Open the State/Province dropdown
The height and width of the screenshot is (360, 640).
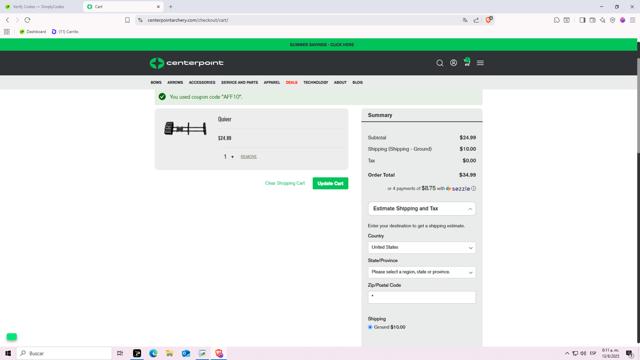[x=422, y=272]
